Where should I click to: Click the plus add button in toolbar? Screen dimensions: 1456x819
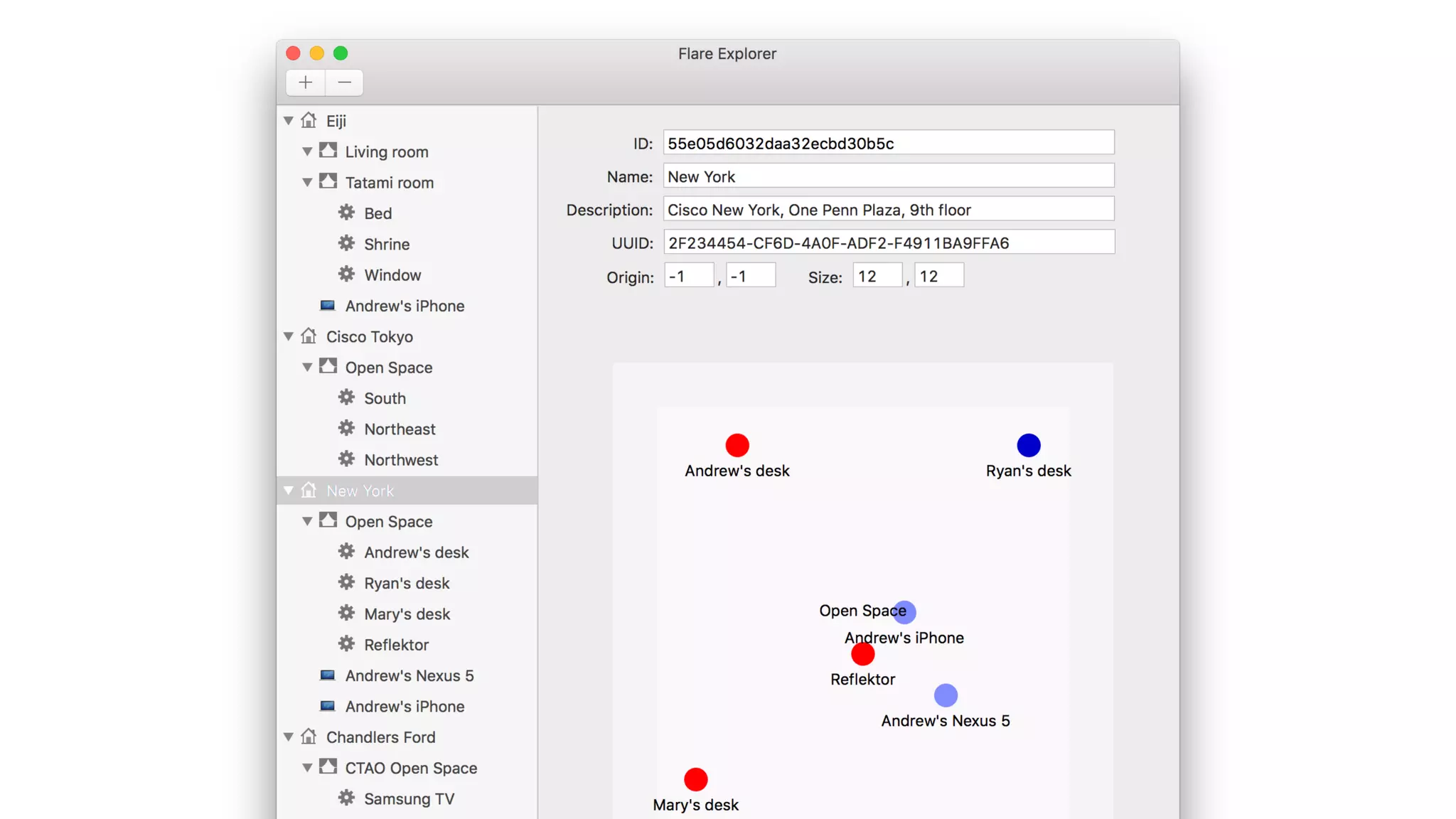click(x=306, y=82)
